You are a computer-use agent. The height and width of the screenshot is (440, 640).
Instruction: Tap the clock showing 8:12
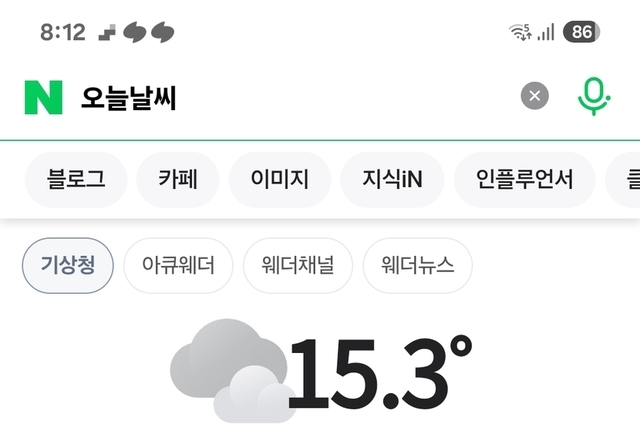click(63, 32)
